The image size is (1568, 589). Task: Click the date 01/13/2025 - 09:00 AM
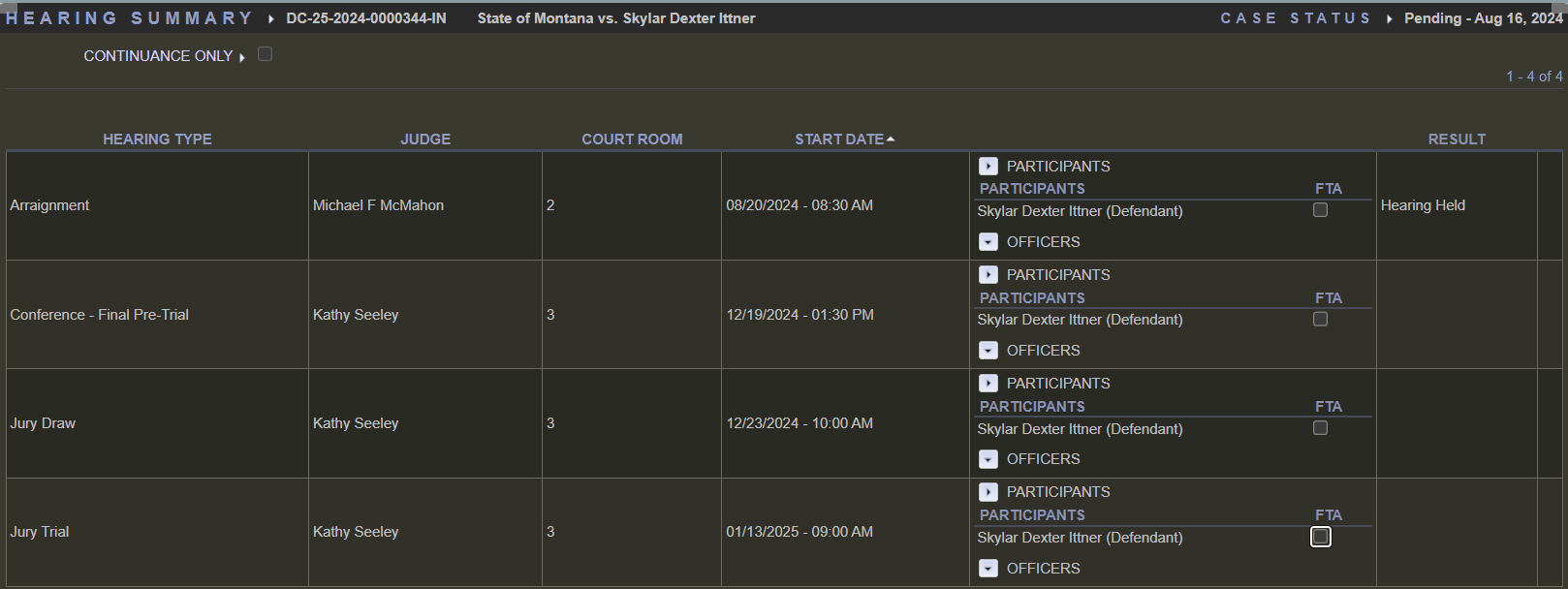point(800,532)
